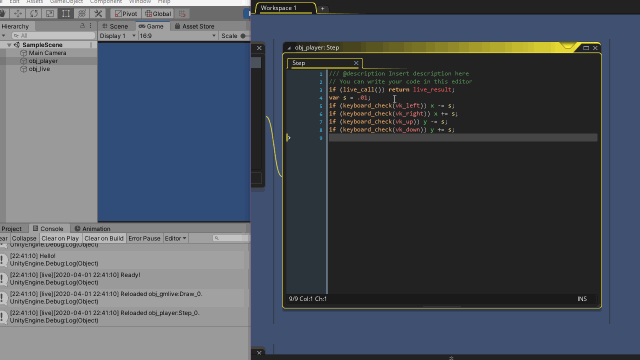Image resolution: width=640 pixels, height=360 pixels.
Task: Toggle grid snapping icon next to Global
Action: (182, 13)
